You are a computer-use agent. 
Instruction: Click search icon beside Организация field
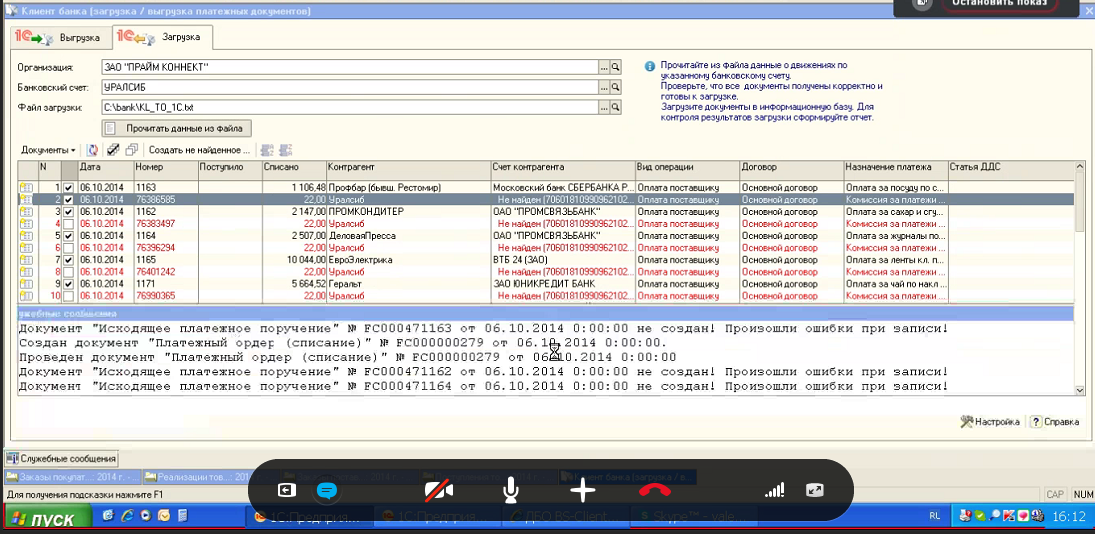coord(616,67)
